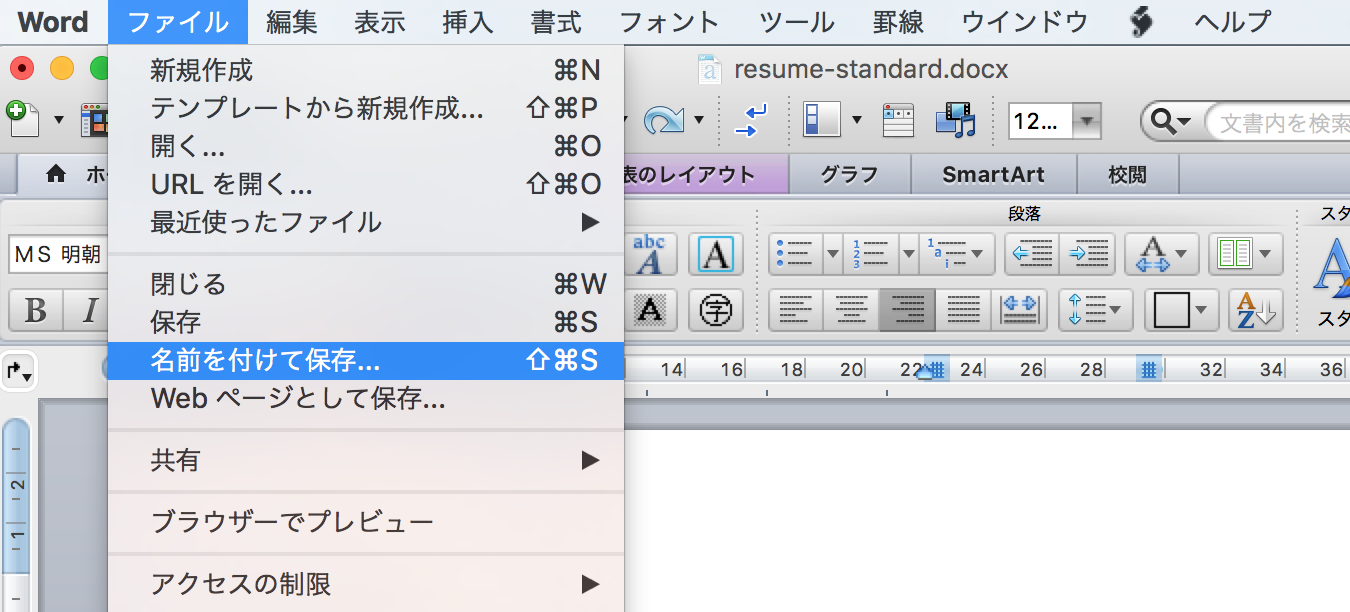
Task: Click the new blank document icon
Action: [x=22, y=119]
